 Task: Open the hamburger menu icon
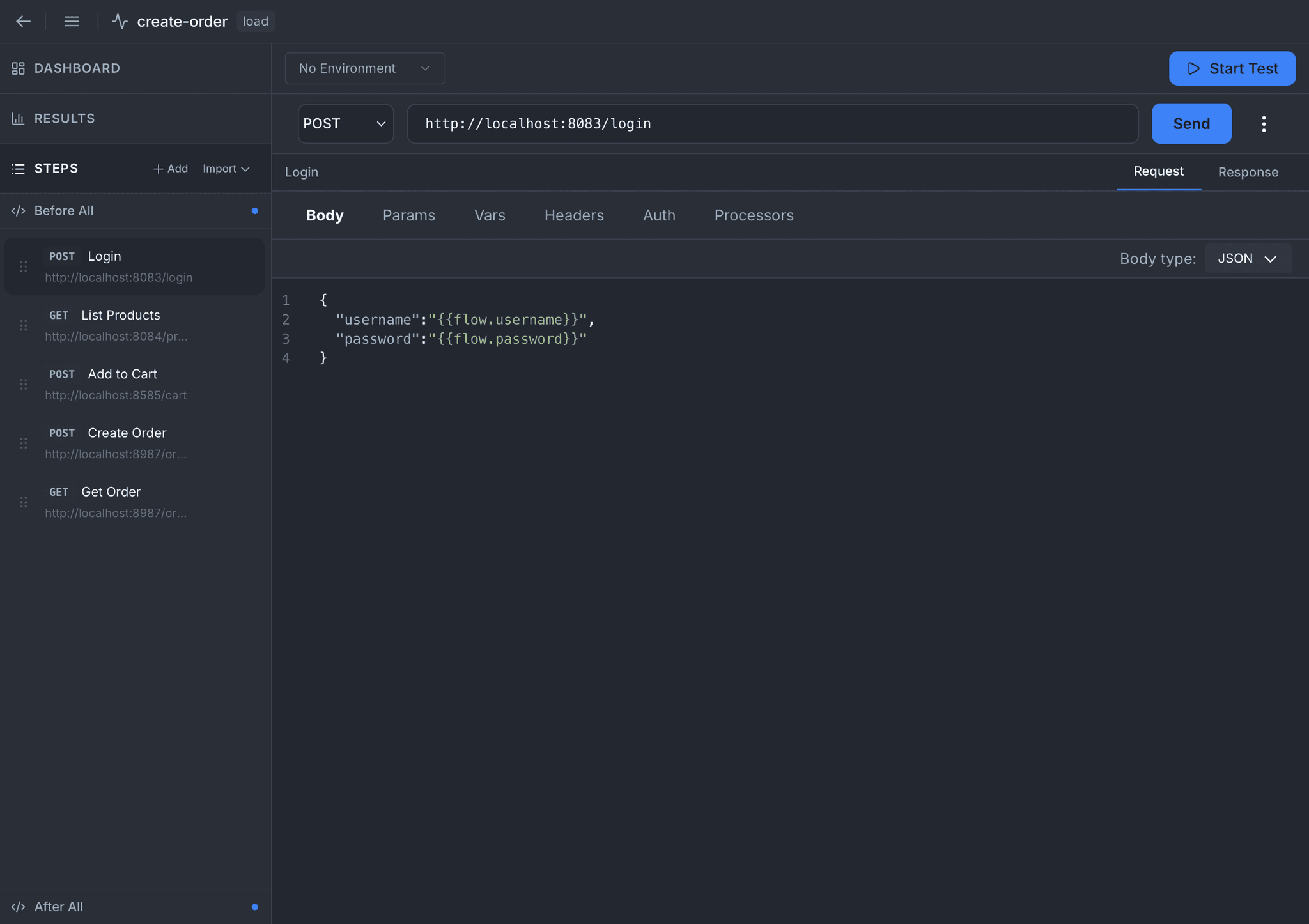pyautogui.click(x=72, y=21)
